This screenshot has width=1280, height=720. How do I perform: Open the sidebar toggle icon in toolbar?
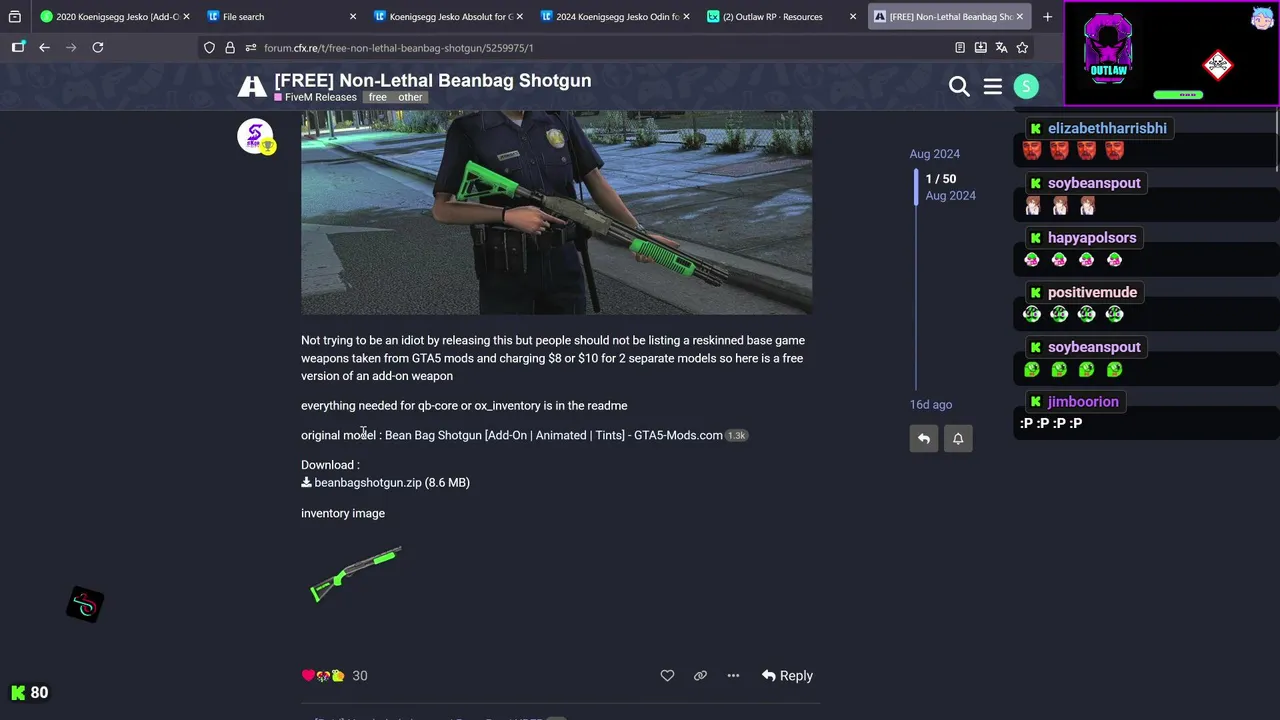point(18,47)
